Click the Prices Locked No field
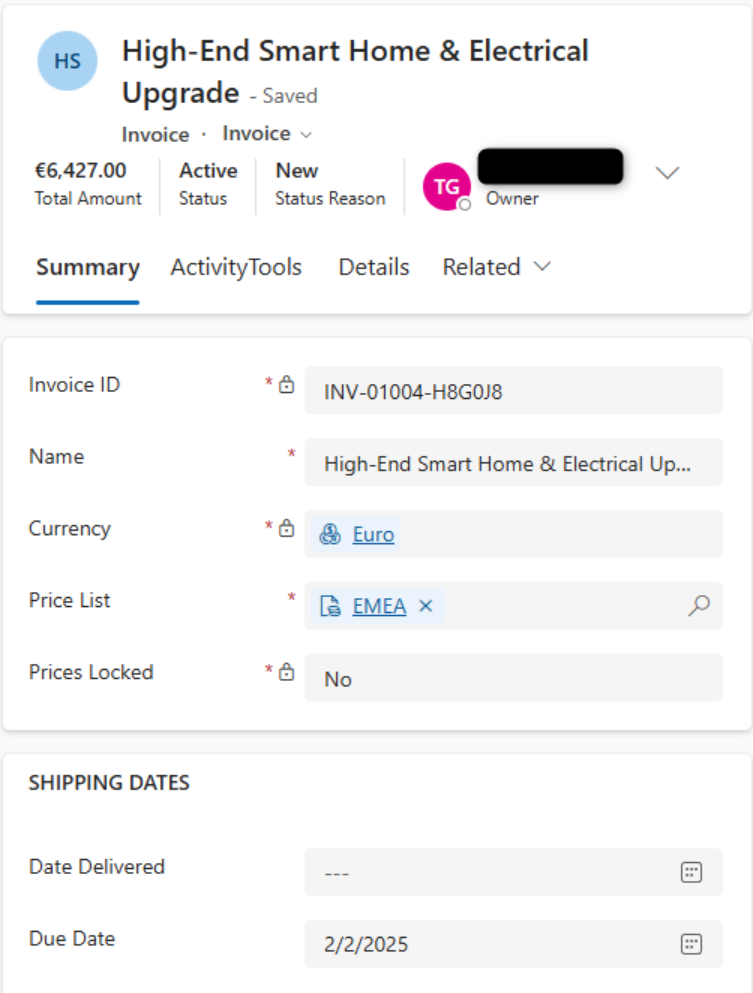Image resolution: width=753 pixels, height=993 pixels. coord(514,678)
